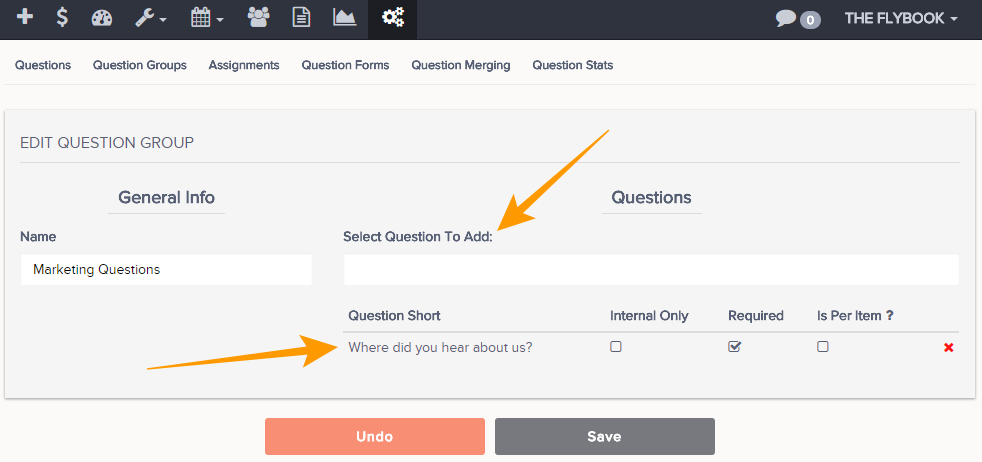The height and width of the screenshot is (462, 982).
Task: Click 'Where did you hear about us?' text
Action: click(x=440, y=347)
